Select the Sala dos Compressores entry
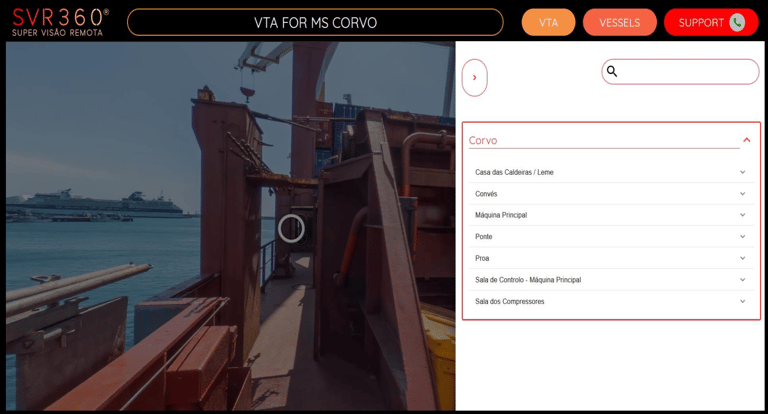768x414 pixels. click(x=611, y=301)
